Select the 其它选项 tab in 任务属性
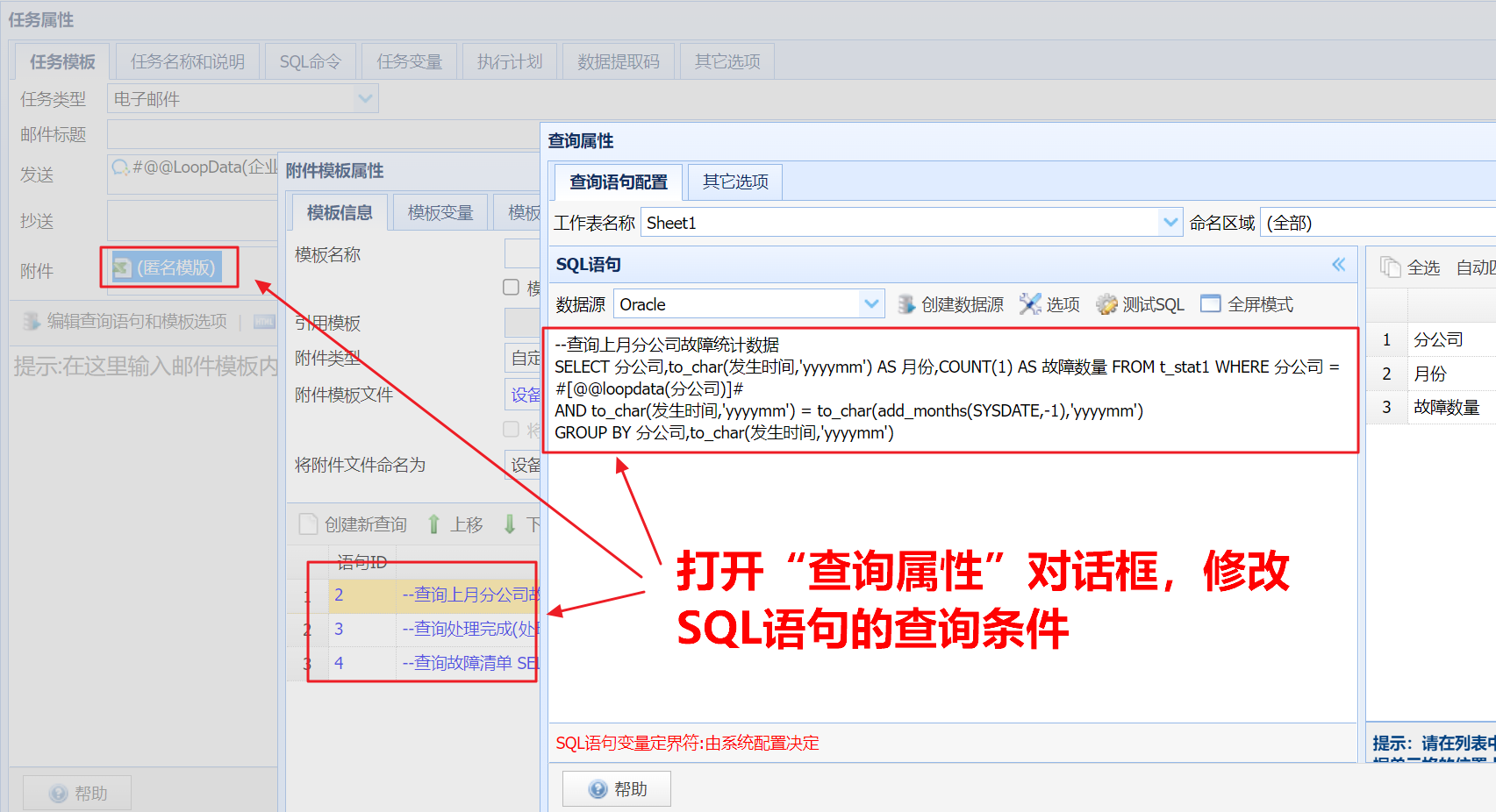1496x812 pixels. click(x=727, y=61)
